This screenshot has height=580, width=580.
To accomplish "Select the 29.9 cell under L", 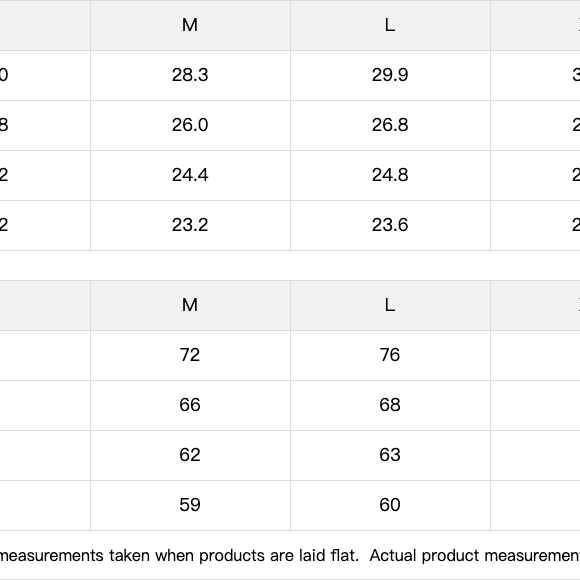I will [x=390, y=75].
